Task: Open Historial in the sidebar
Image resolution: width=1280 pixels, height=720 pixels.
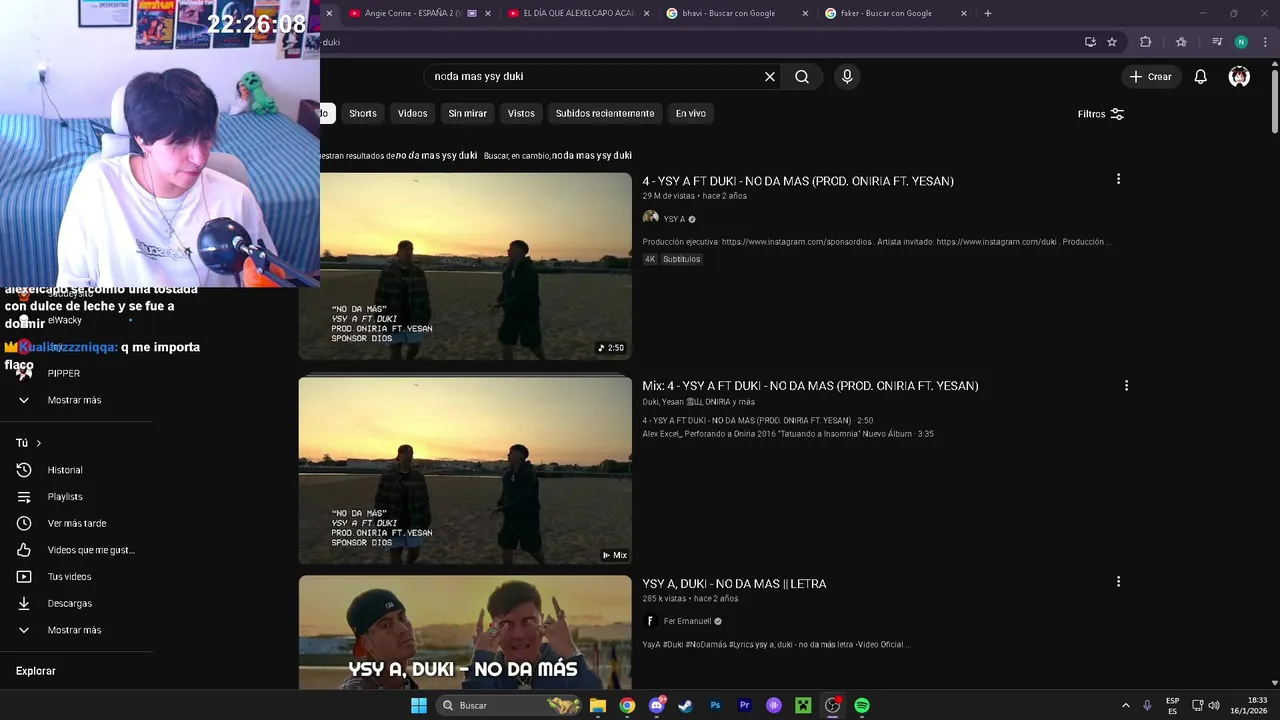Action: (65, 470)
